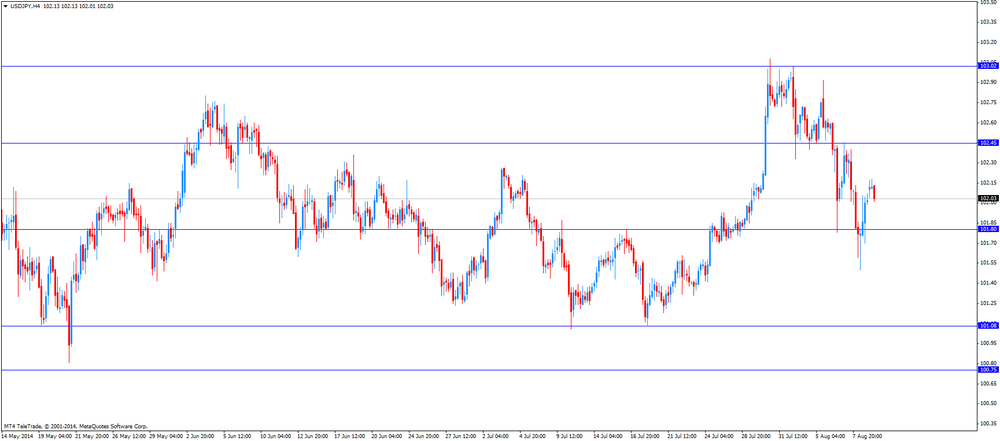Click the 31 Jul 12:00 time label
The image size is (1000, 441).
795,437
